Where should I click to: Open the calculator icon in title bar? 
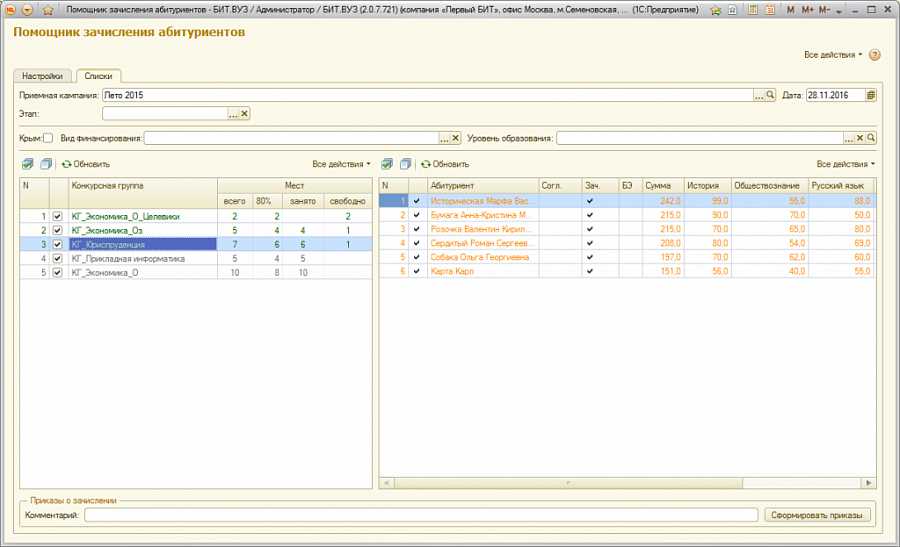[x=752, y=10]
